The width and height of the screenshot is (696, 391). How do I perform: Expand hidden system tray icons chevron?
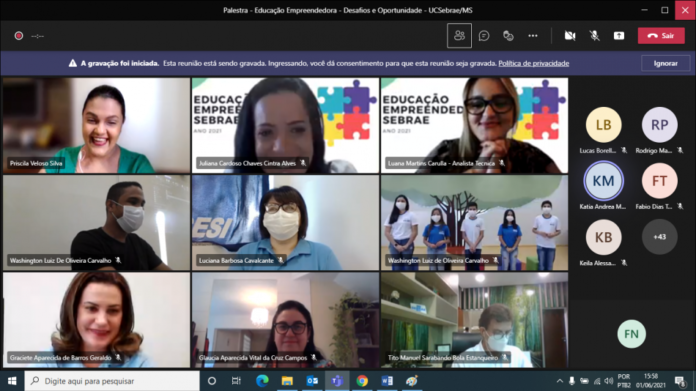coord(559,381)
